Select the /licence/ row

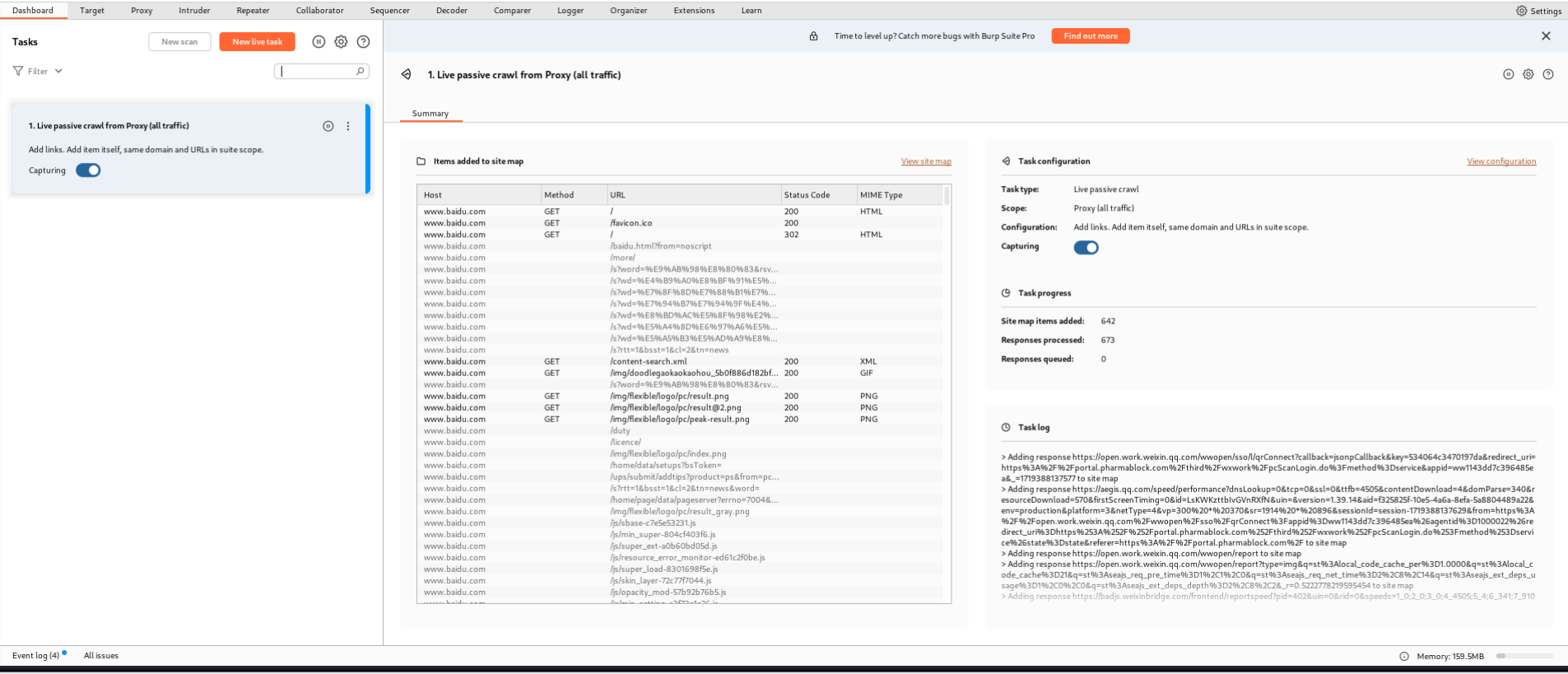coord(681,442)
